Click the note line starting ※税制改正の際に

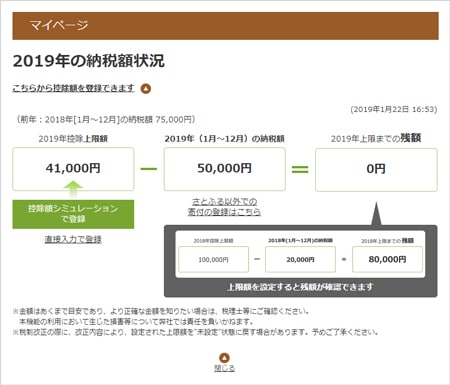(196, 332)
